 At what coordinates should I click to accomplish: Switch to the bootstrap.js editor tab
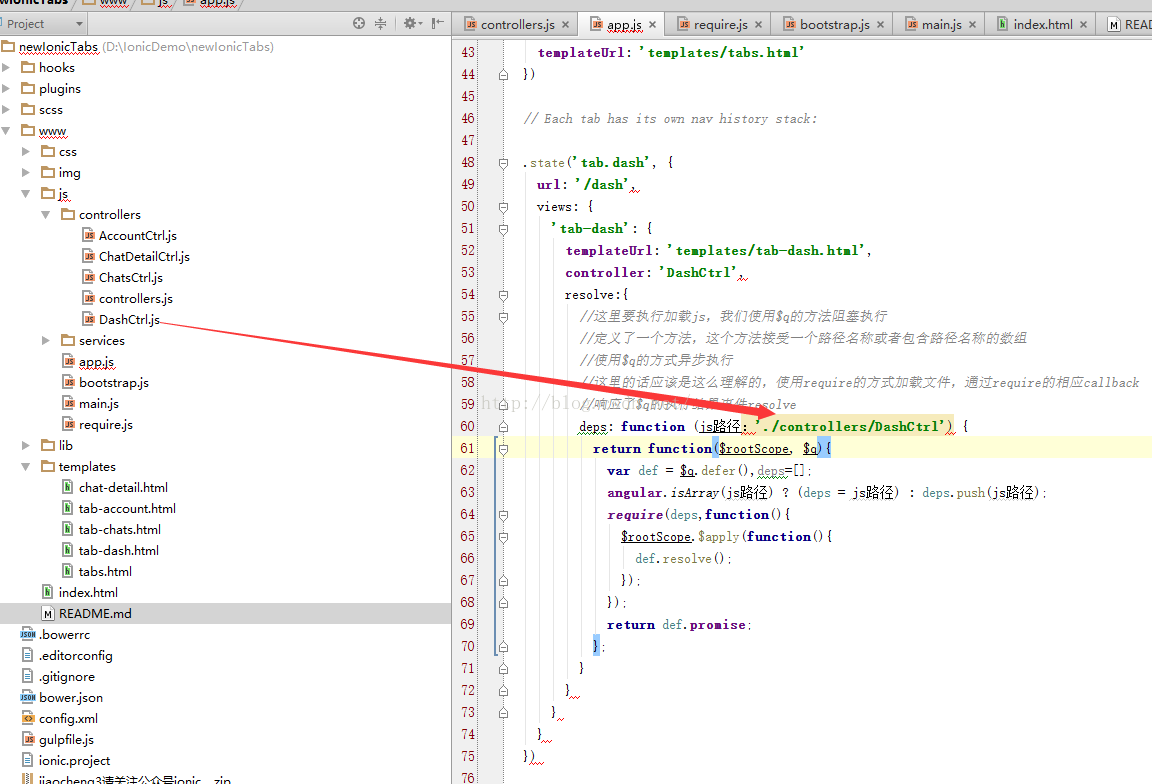(834, 24)
